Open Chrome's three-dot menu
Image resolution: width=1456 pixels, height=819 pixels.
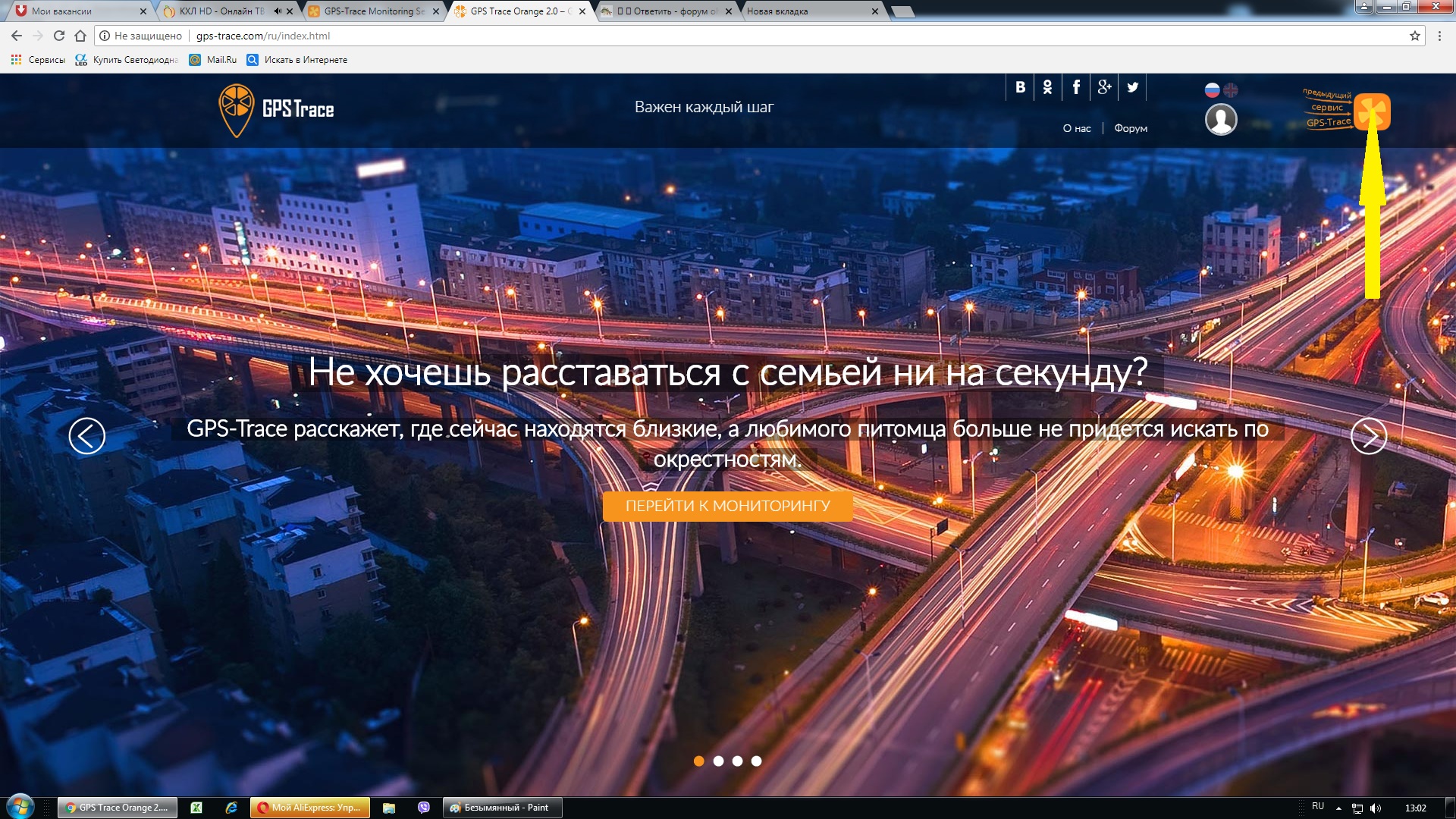(1439, 36)
